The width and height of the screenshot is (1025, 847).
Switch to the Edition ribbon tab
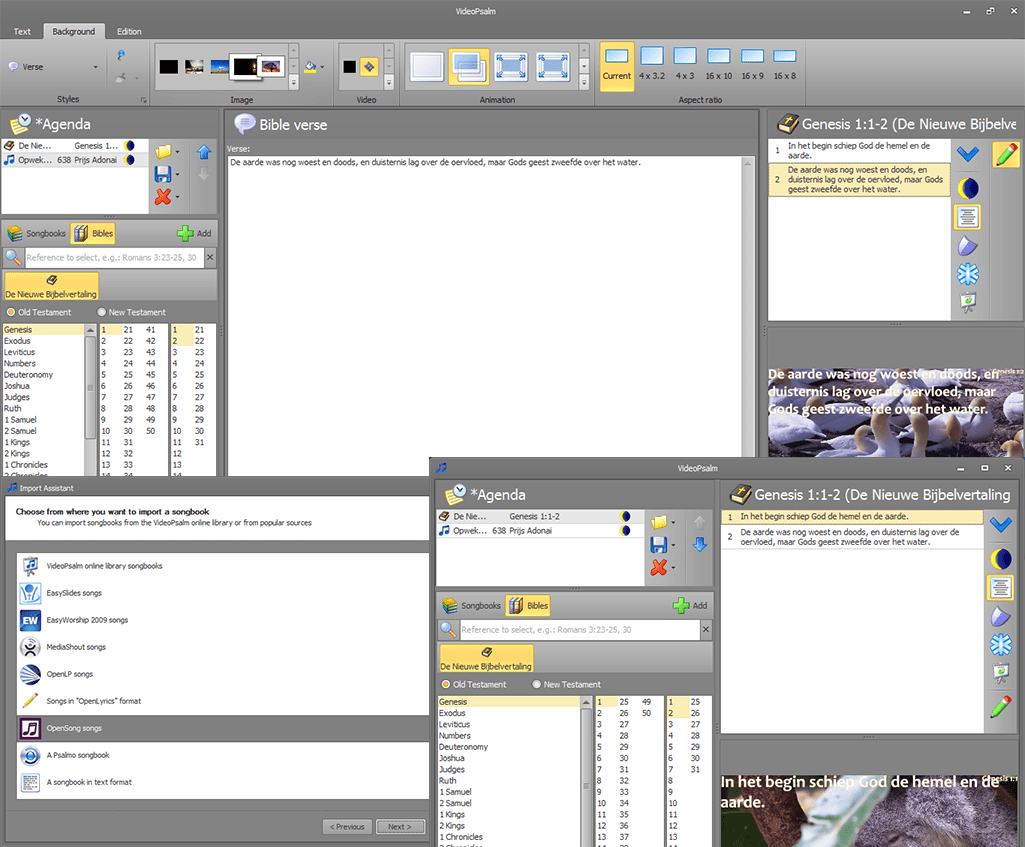coord(129,31)
